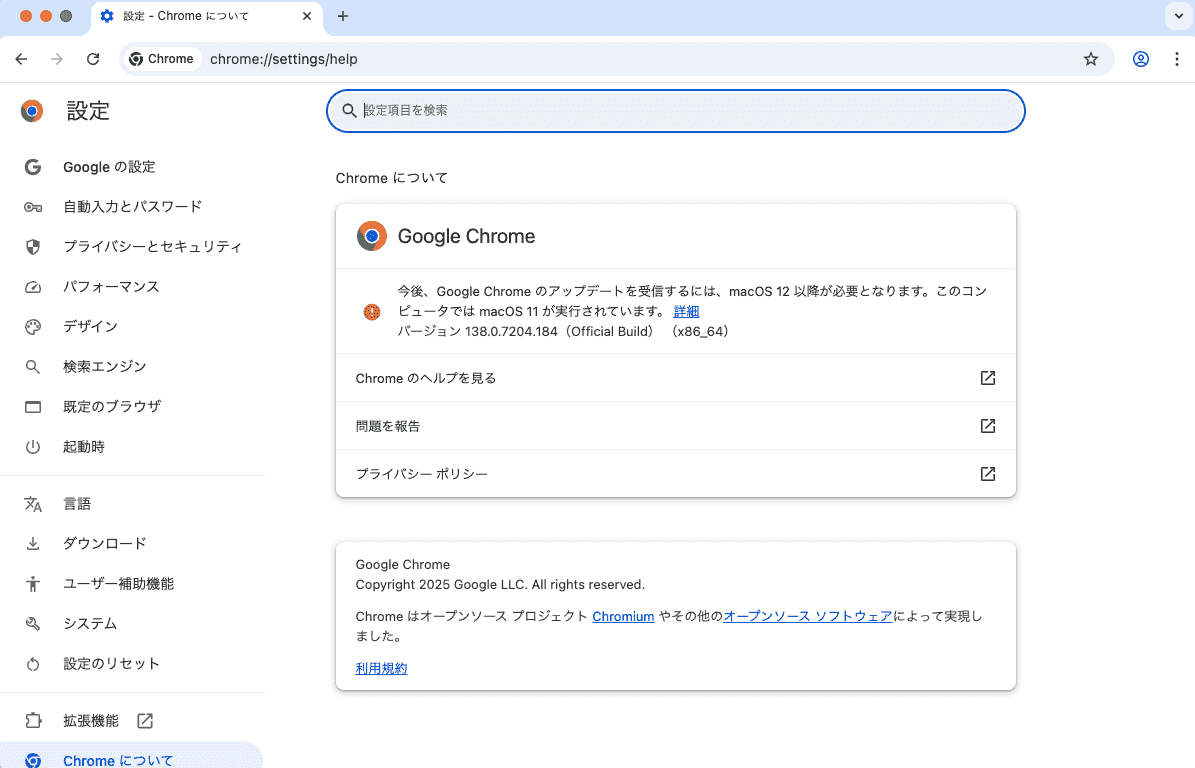Click version text 138.0.7204.184
1195x768 pixels.
click(511, 331)
